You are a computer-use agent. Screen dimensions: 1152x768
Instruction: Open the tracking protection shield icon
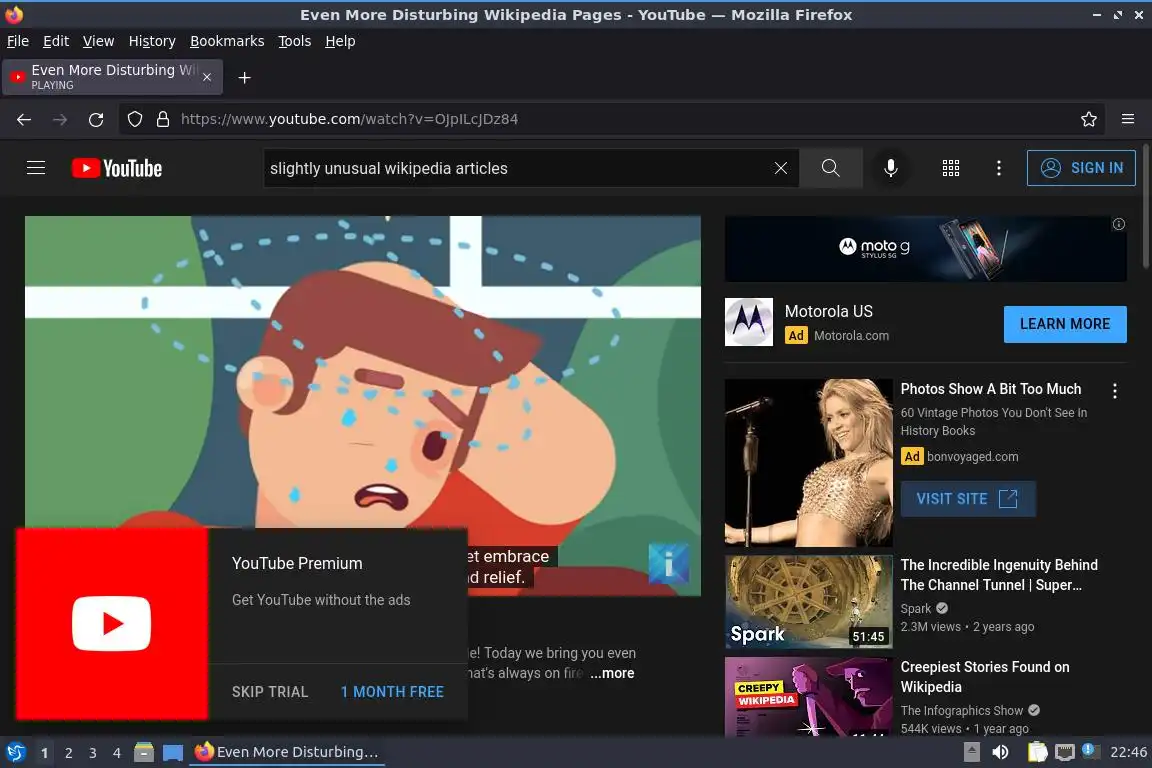pyautogui.click(x=135, y=119)
